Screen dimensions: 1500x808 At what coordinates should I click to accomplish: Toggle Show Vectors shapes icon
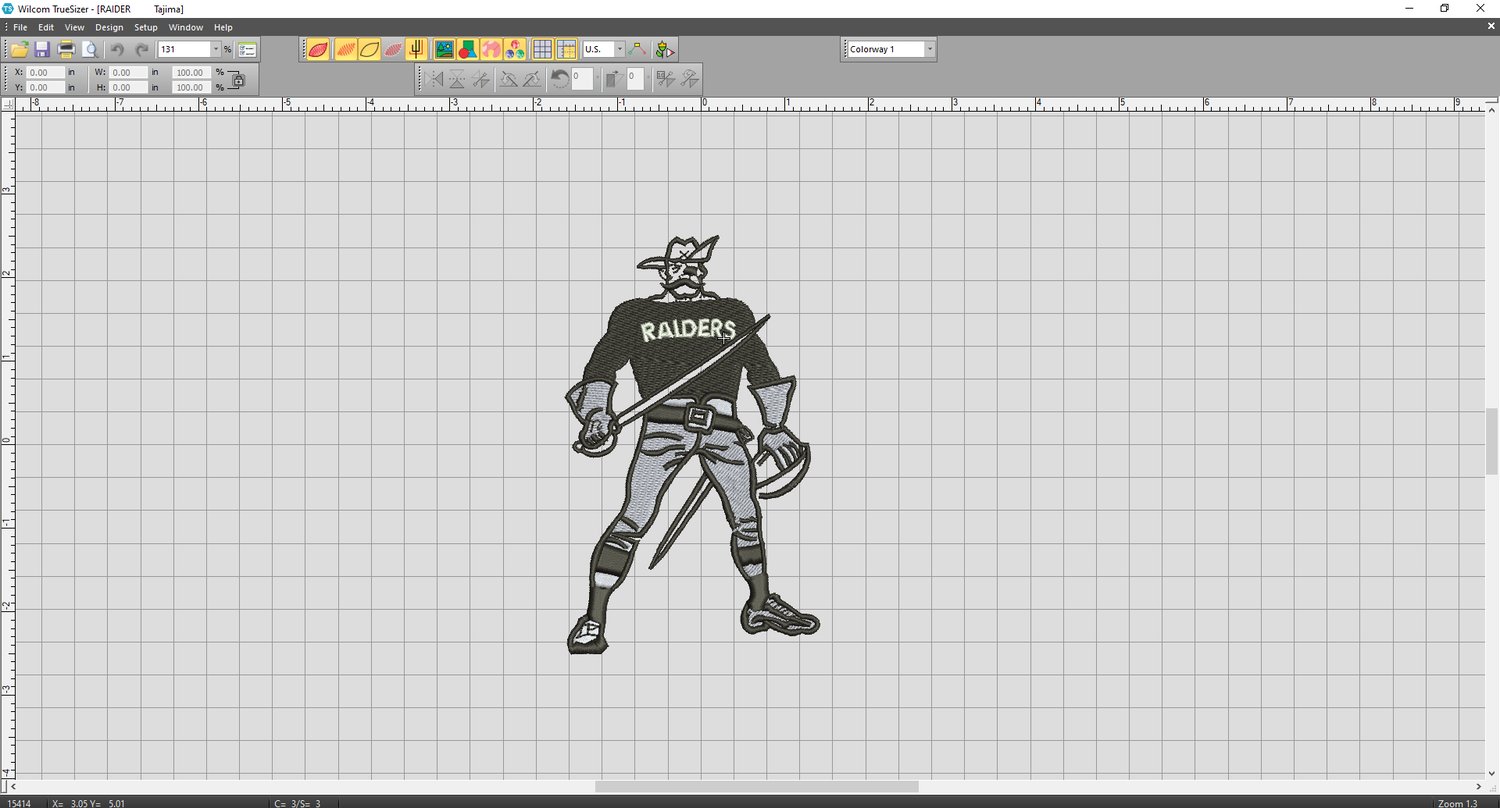467,49
